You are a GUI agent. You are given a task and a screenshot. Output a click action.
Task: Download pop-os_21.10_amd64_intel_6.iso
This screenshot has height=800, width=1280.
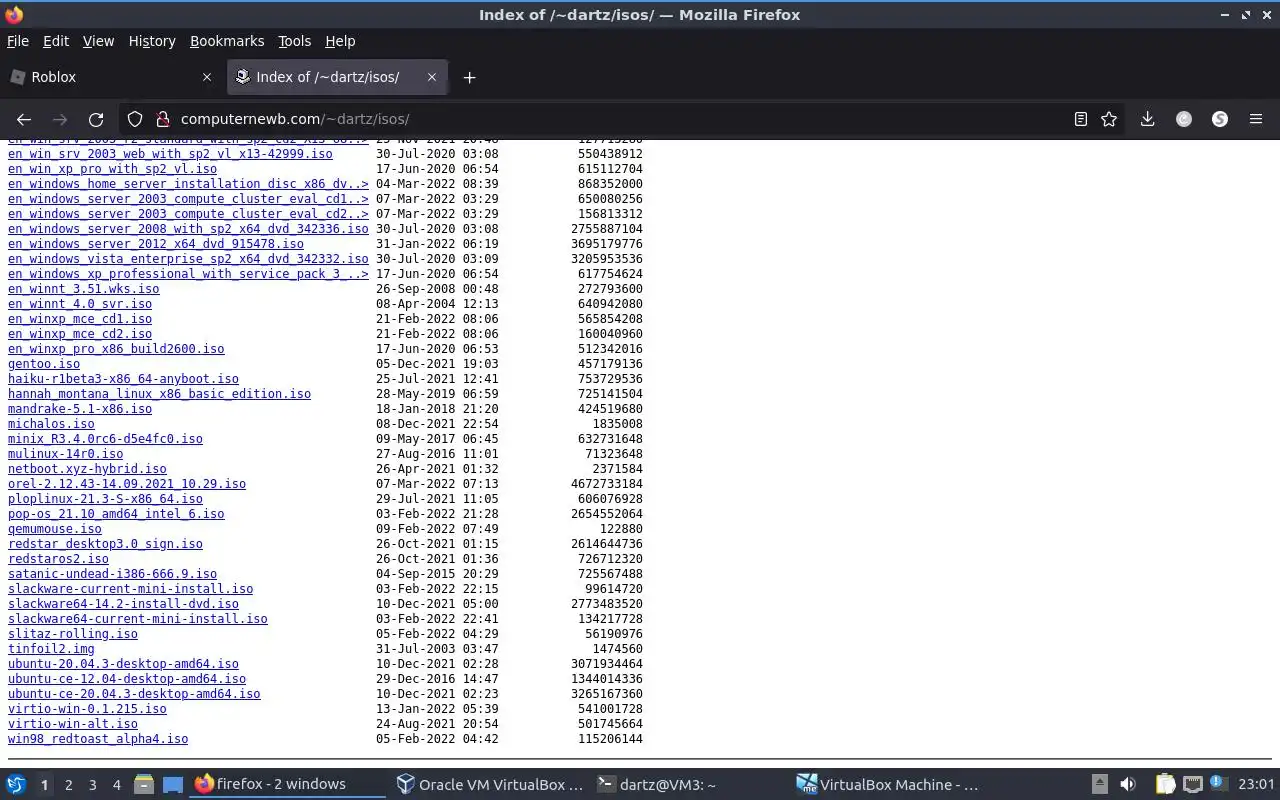116,514
